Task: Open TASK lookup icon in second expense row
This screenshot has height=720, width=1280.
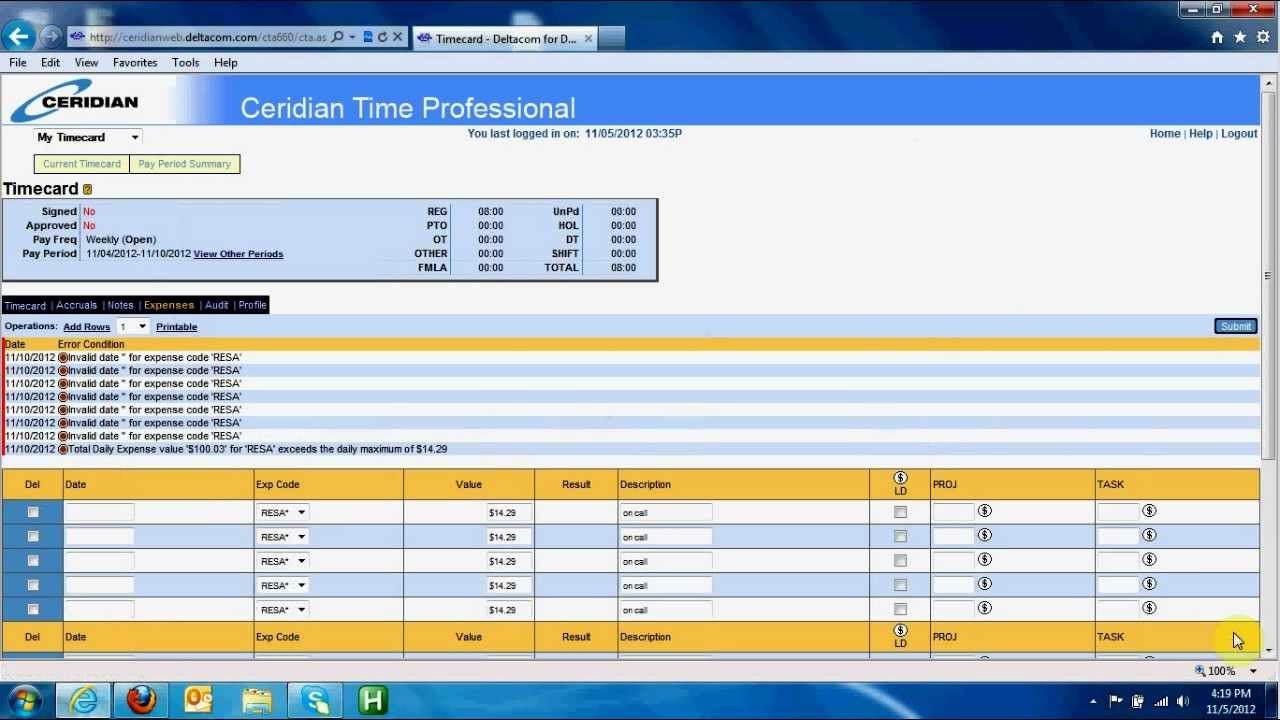Action: click(x=1149, y=535)
